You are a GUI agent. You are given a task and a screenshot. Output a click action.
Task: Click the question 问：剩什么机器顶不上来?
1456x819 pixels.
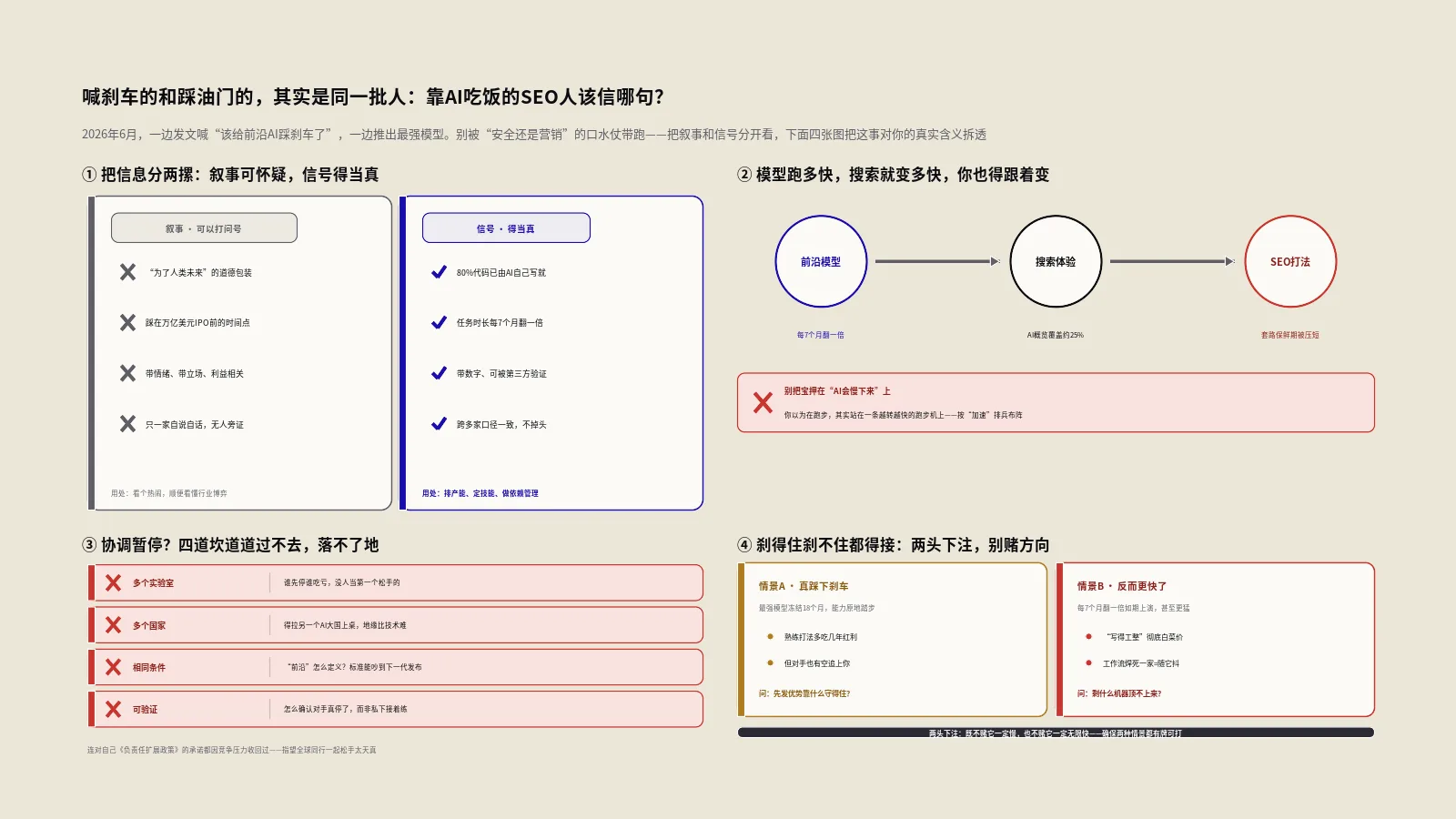(1119, 693)
